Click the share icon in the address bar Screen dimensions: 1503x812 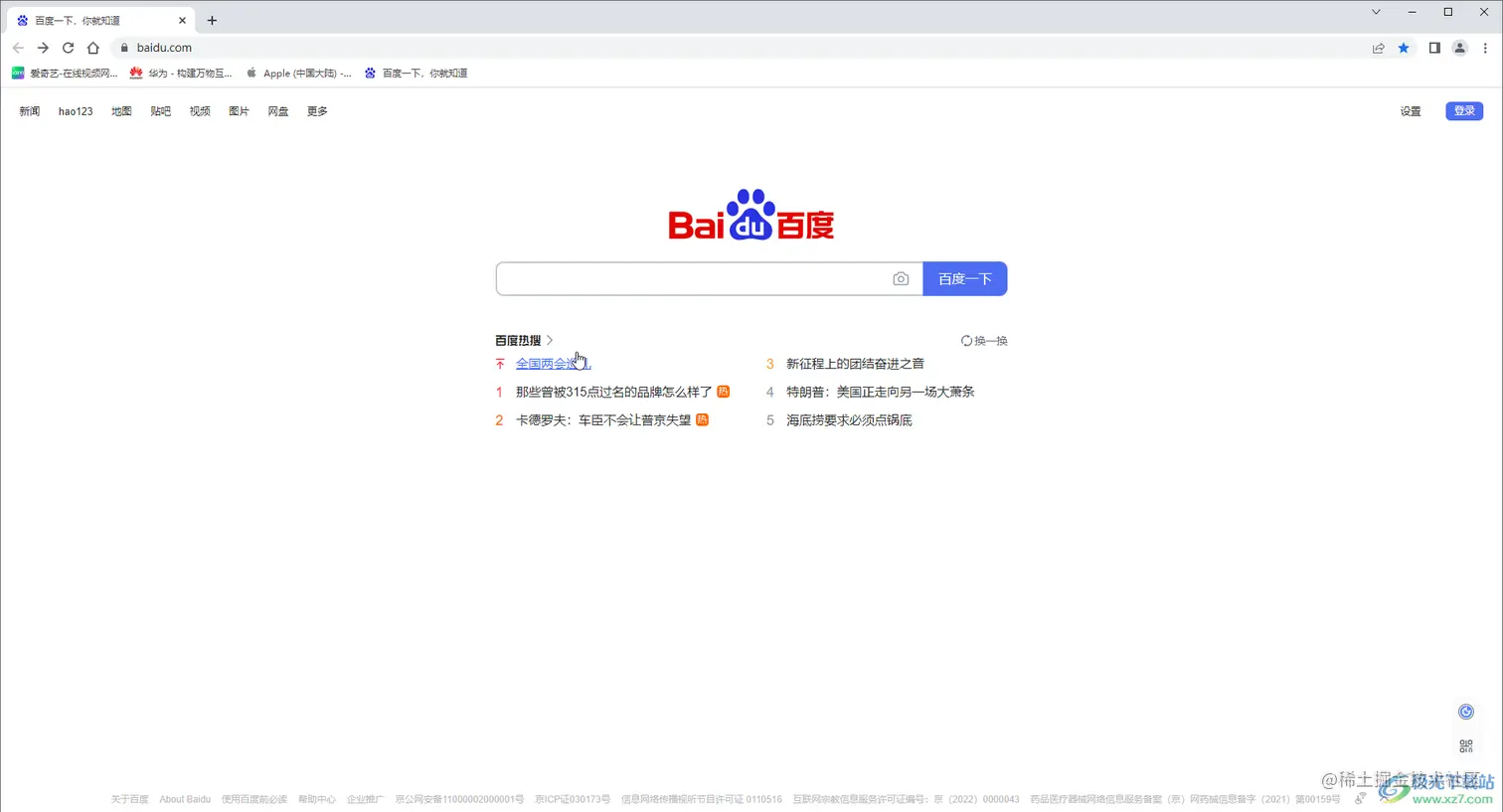[x=1378, y=47]
